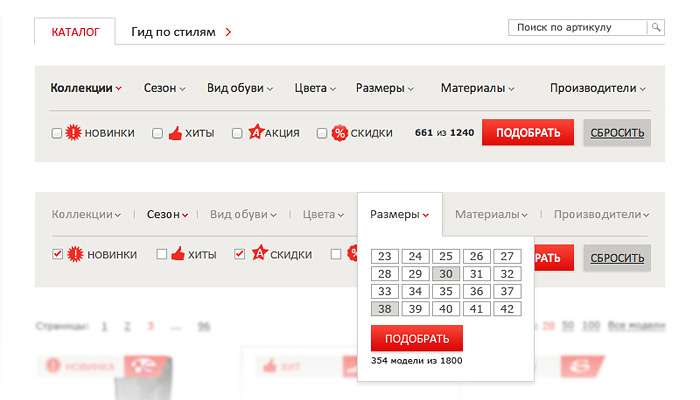Click ПОДОБРАТЬ button in upper filter
The image size is (700, 400).
[x=528, y=132]
